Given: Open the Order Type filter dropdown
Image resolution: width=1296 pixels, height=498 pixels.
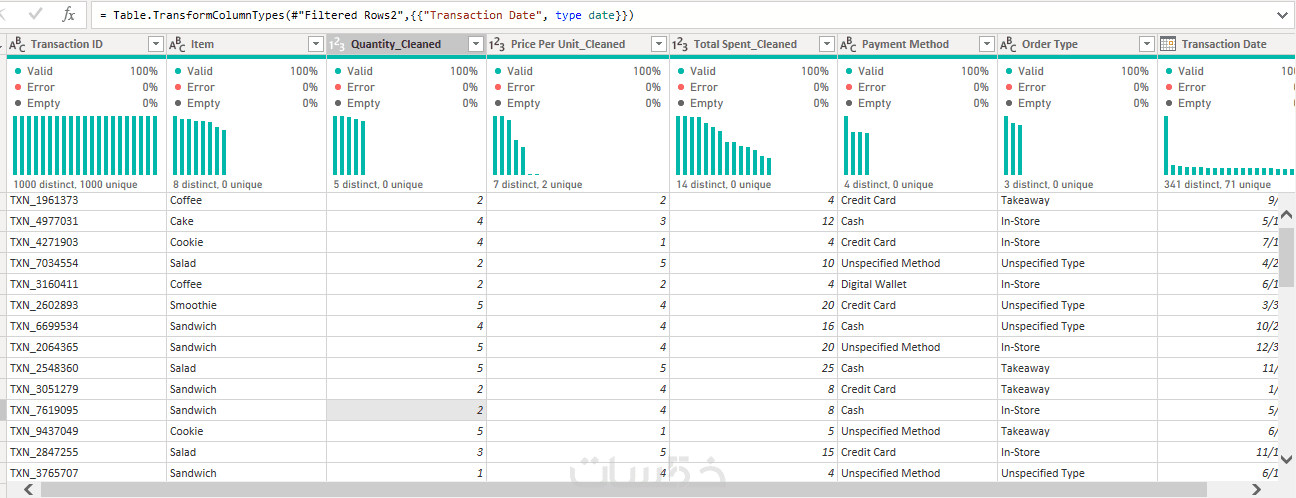Looking at the screenshot, I should click(x=1147, y=44).
